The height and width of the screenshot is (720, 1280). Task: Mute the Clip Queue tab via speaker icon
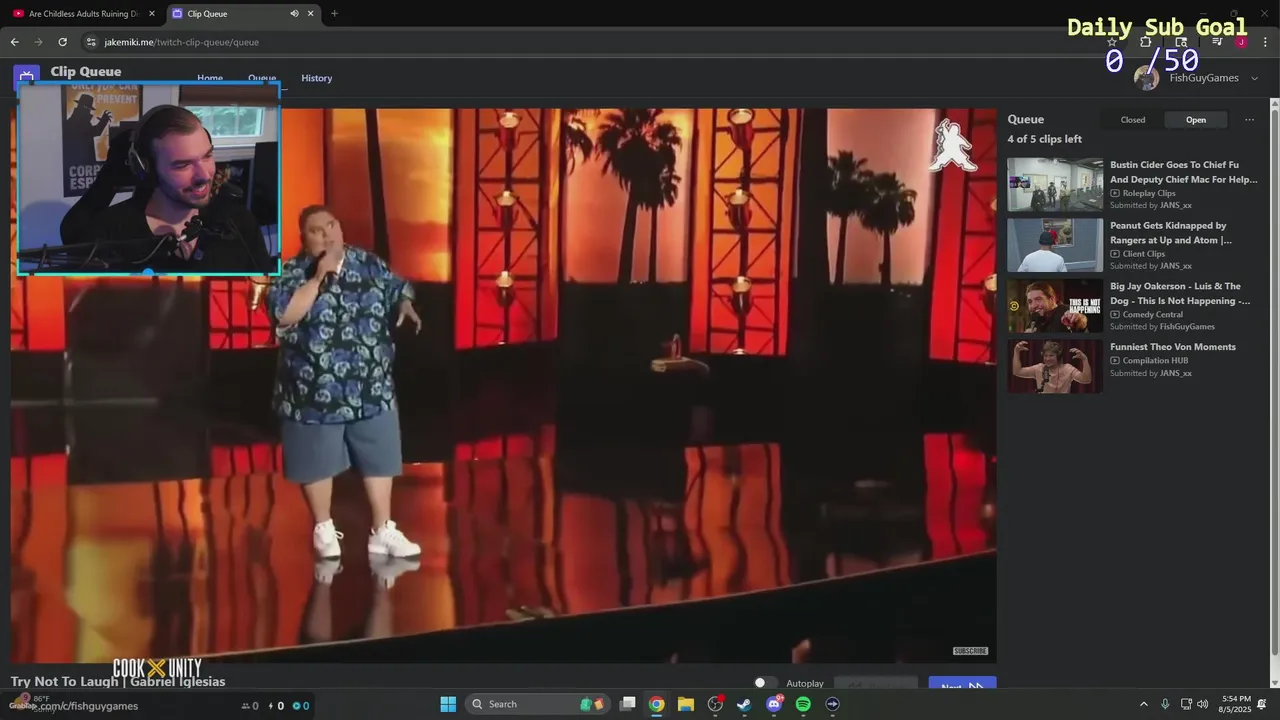point(294,14)
